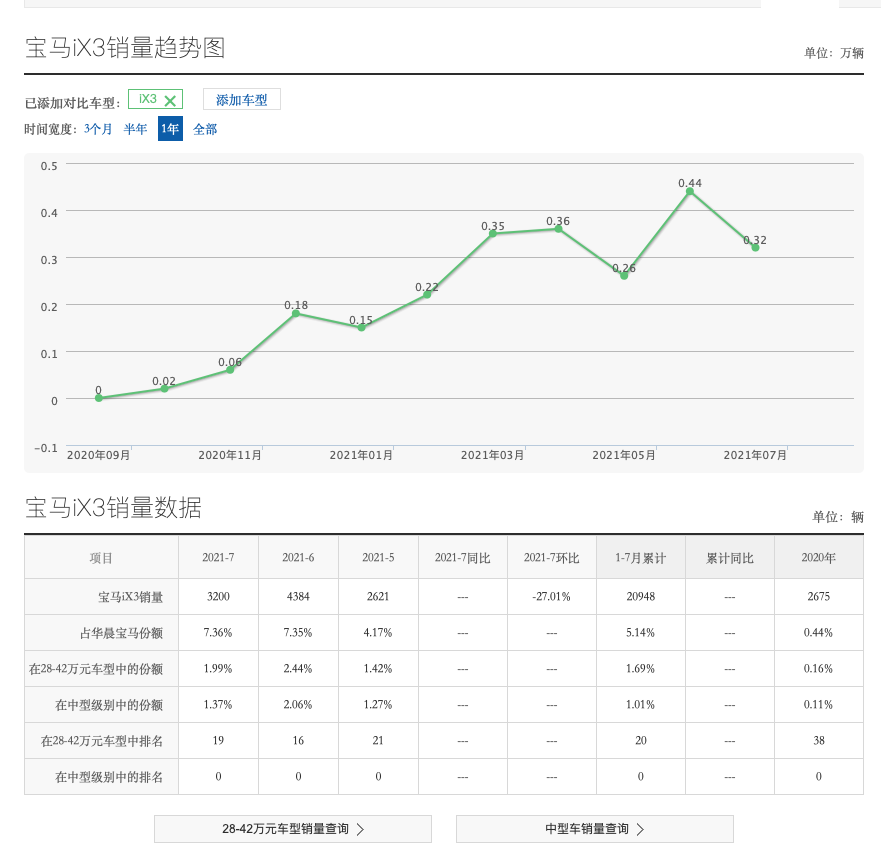This screenshot has width=881, height=864.
Task: Switch time range to 半年
Action: (x=135, y=129)
